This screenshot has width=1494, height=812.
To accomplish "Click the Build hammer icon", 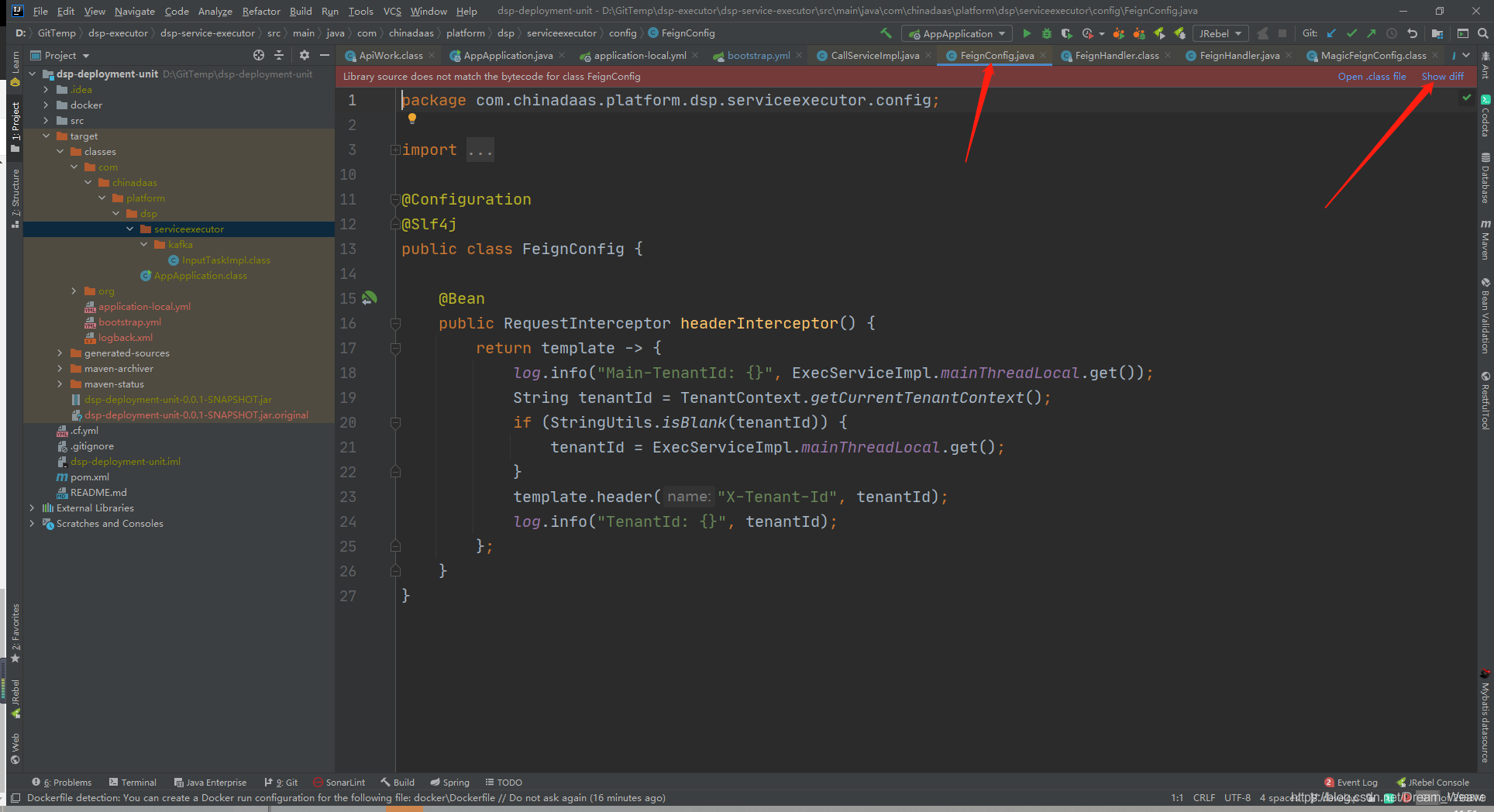I will pyautogui.click(x=886, y=33).
